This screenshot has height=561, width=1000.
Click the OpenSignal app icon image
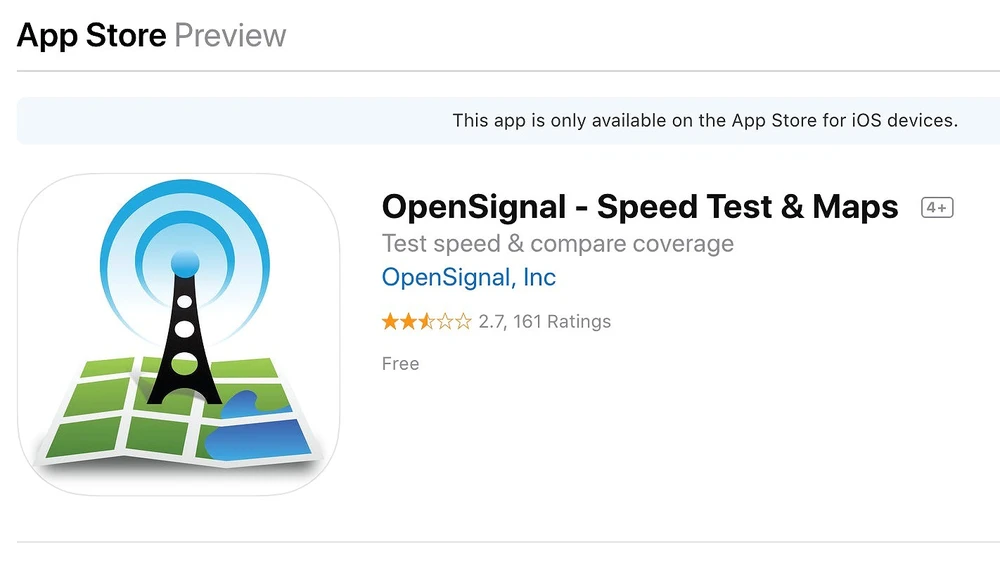[x=179, y=334]
